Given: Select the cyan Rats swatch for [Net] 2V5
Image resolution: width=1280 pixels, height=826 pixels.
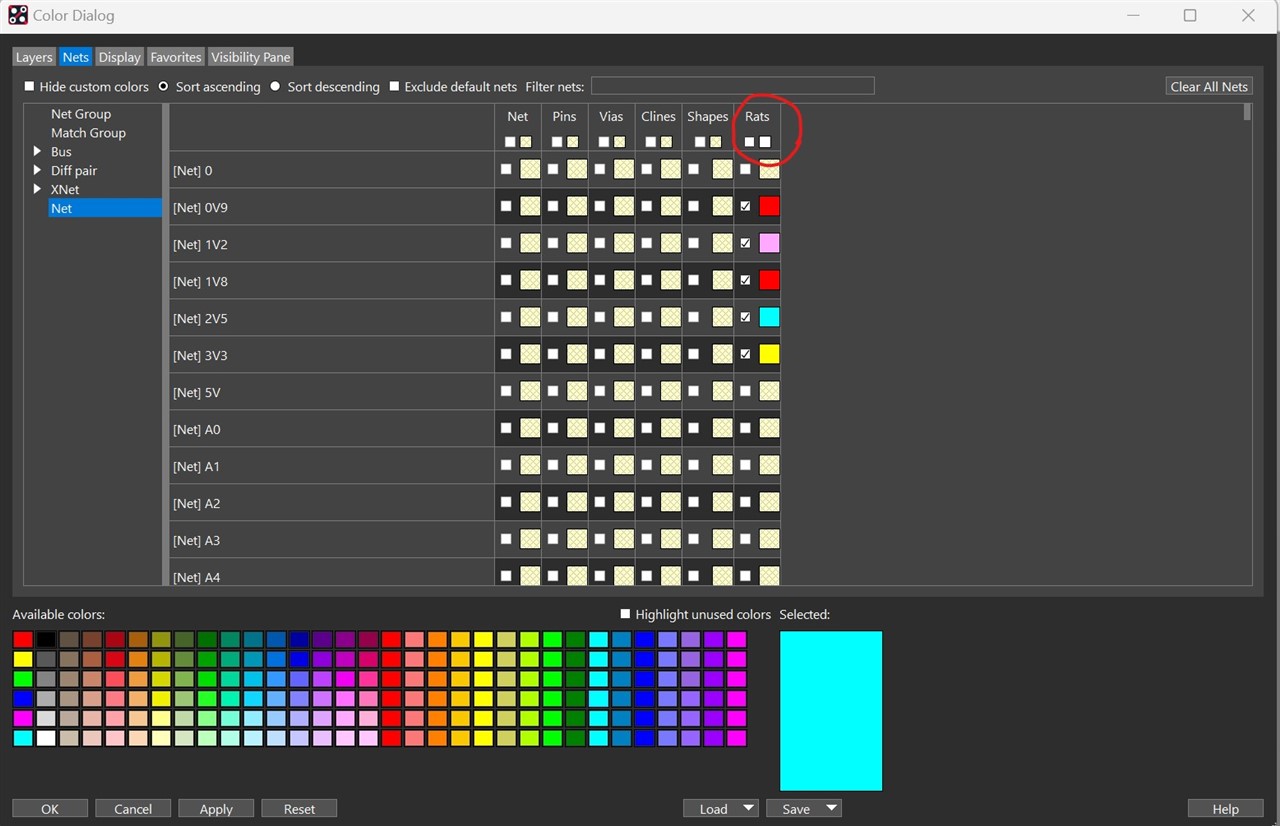Looking at the screenshot, I should pos(768,316).
